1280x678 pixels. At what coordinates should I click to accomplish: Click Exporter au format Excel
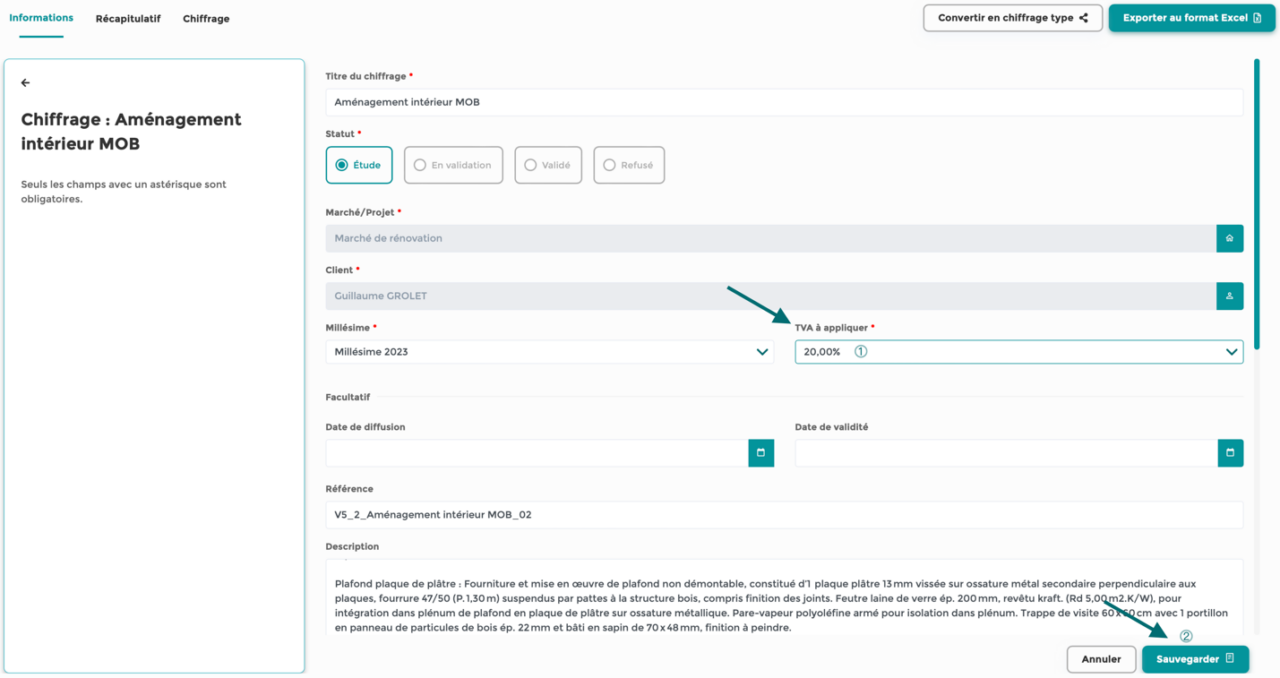(1190, 17)
